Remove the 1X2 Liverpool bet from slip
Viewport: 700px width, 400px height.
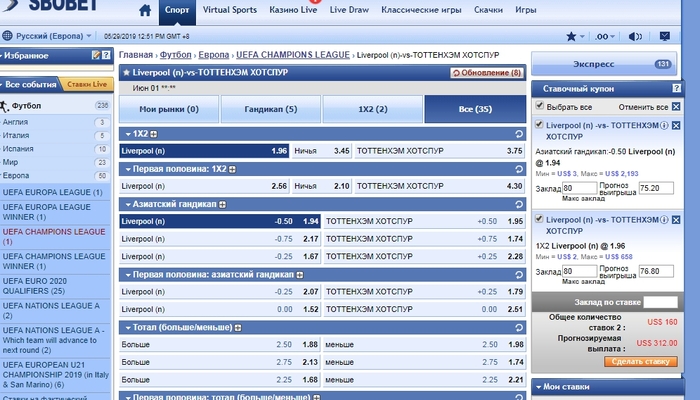pos(676,220)
